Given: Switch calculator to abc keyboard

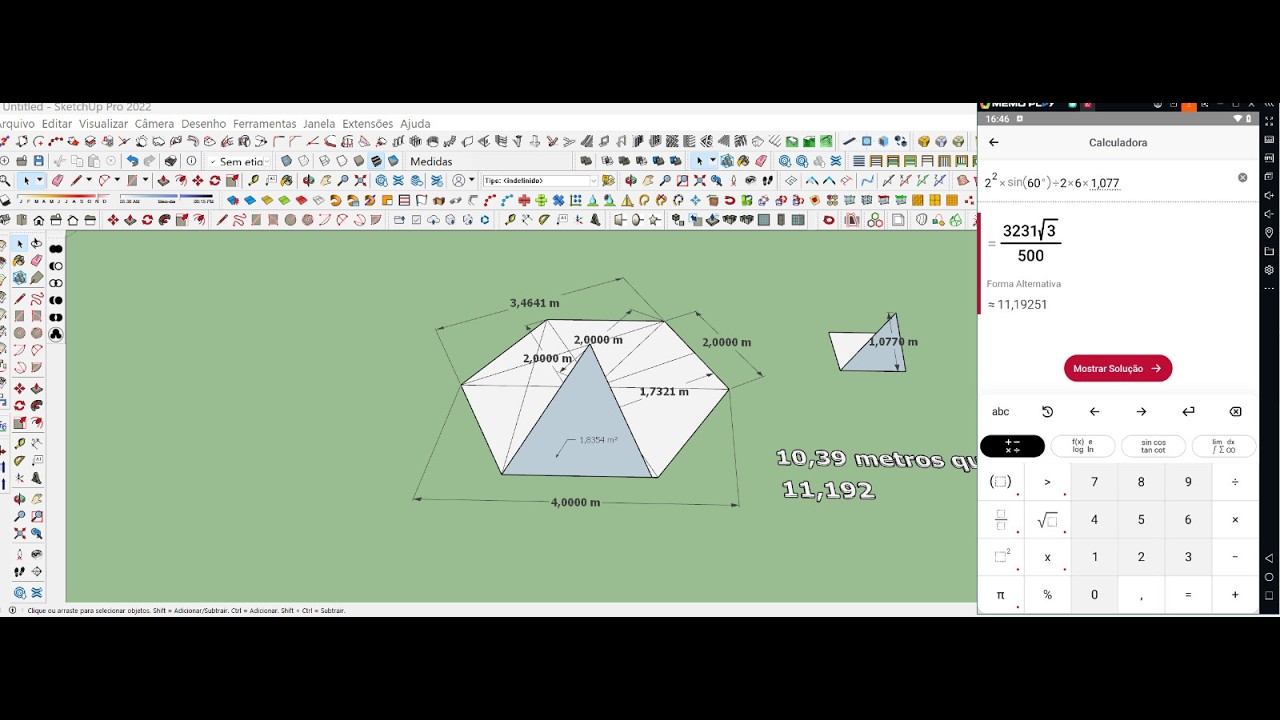Looking at the screenshot, I should pos(1000,411).
